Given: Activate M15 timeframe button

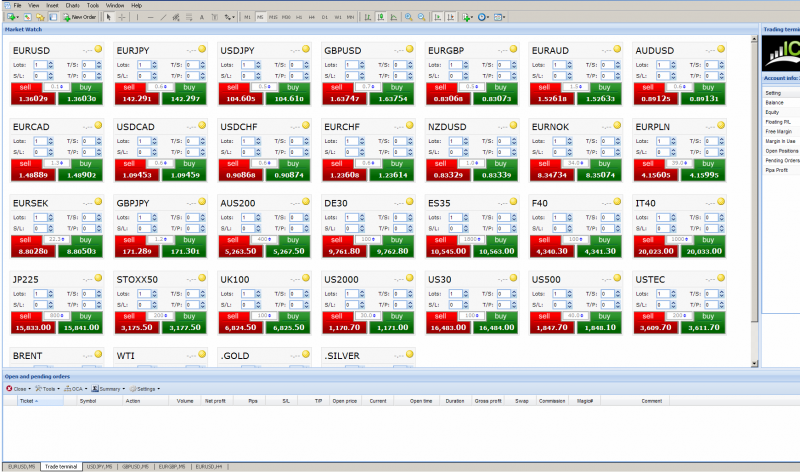Looking at the screenshot, I should (273, 17).
